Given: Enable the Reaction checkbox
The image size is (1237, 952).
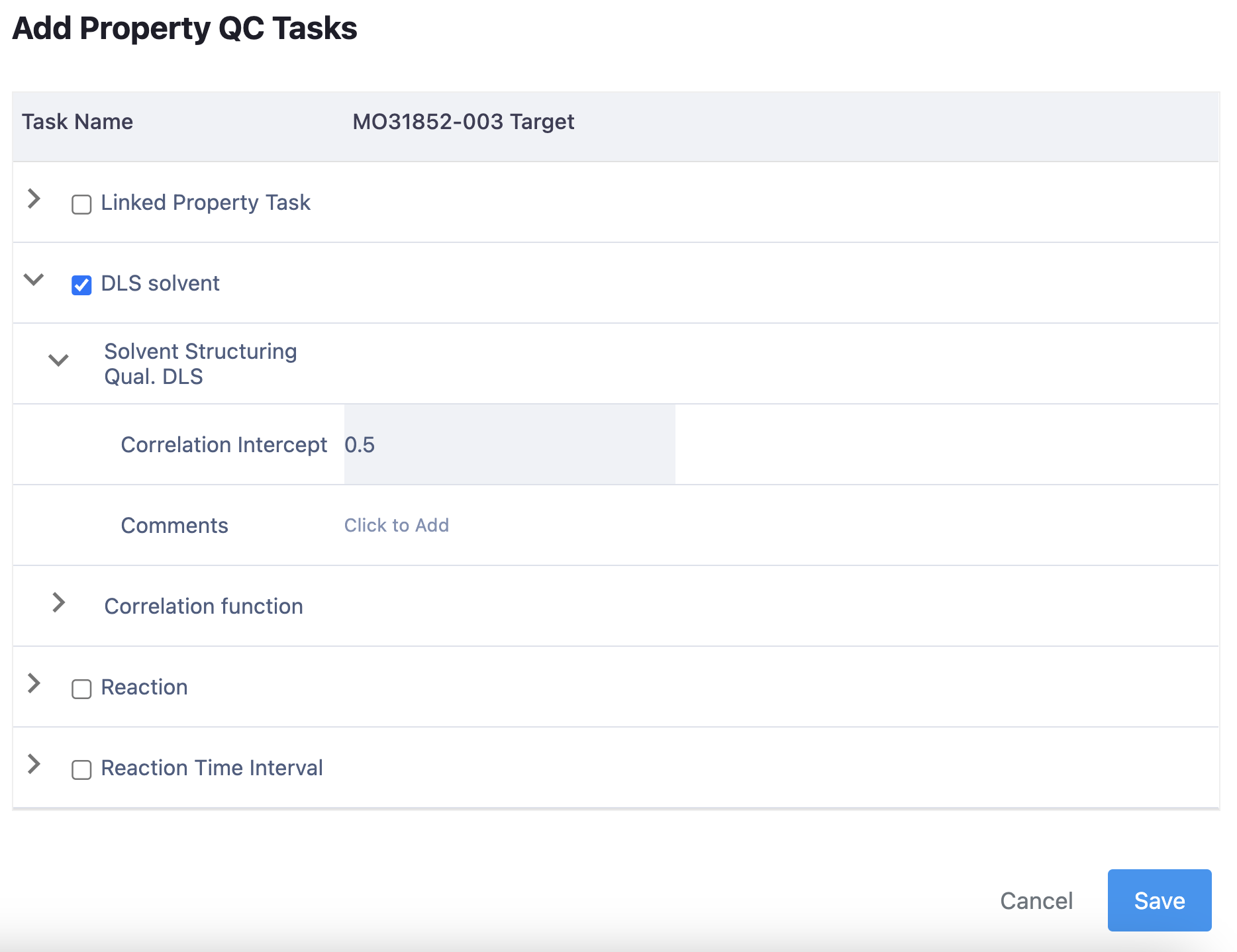Looking at the screenshot, I should [x=81, y=689].
